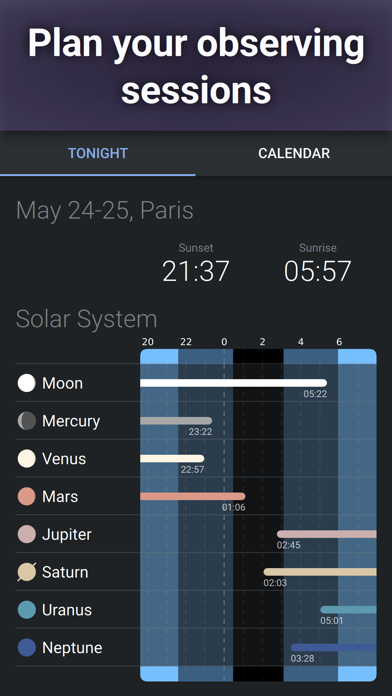Tap the Sunrise time 05:57
Screen dimensions: 392x696
317,271
